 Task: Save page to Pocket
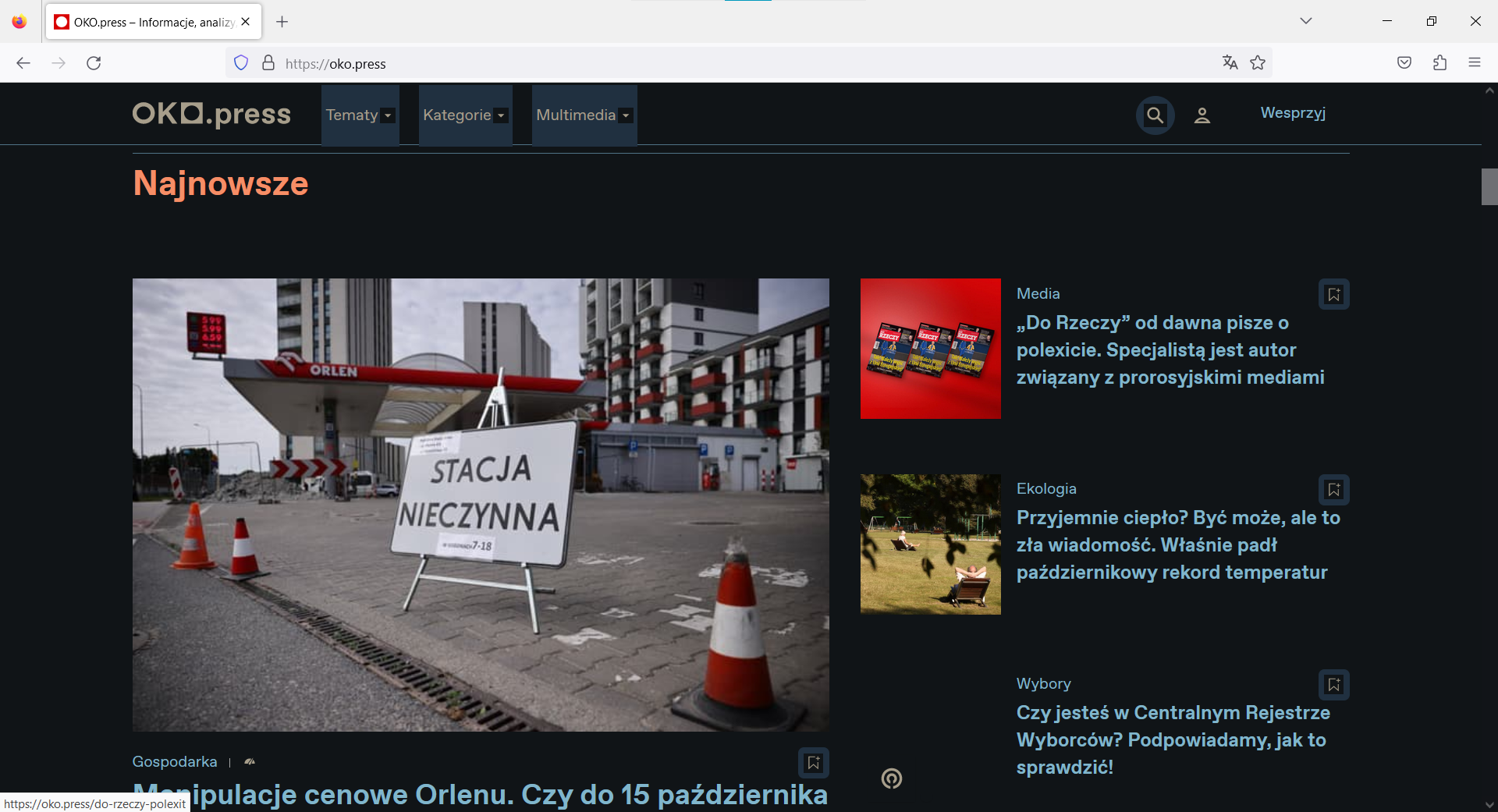(x=1404, y=62)
